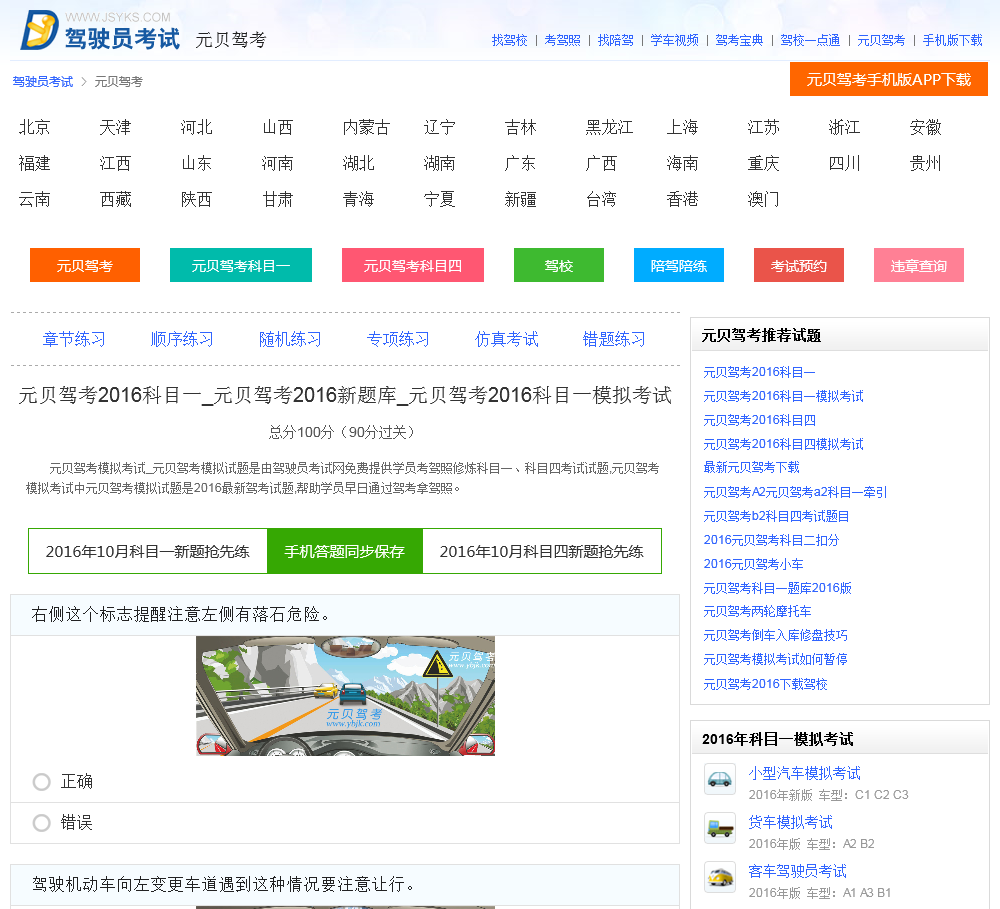Click the falling rocks question image
This screenshot has height=909, width=1000.
coord(345,695)
